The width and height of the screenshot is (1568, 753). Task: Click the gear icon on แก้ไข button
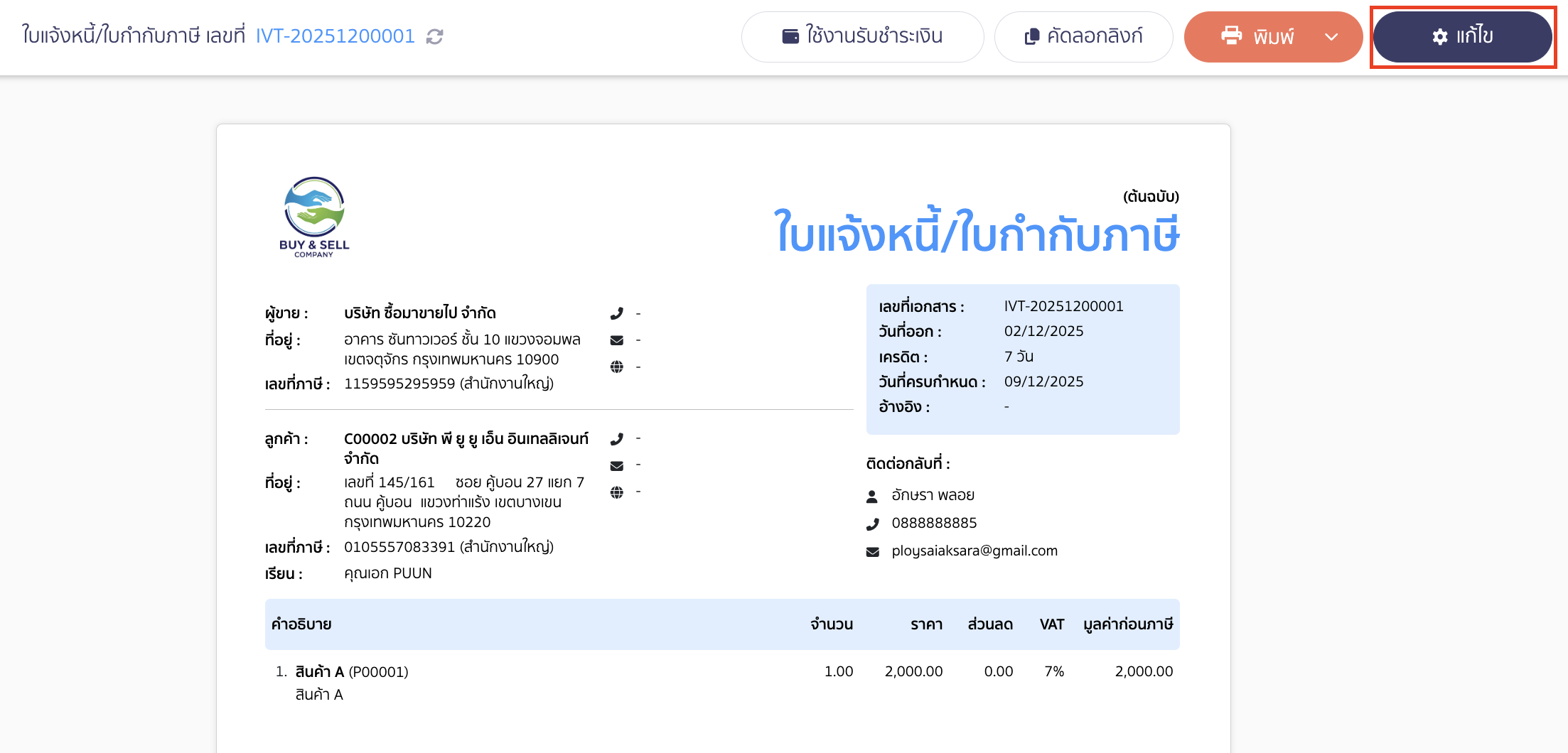(x=1439, y=36)
